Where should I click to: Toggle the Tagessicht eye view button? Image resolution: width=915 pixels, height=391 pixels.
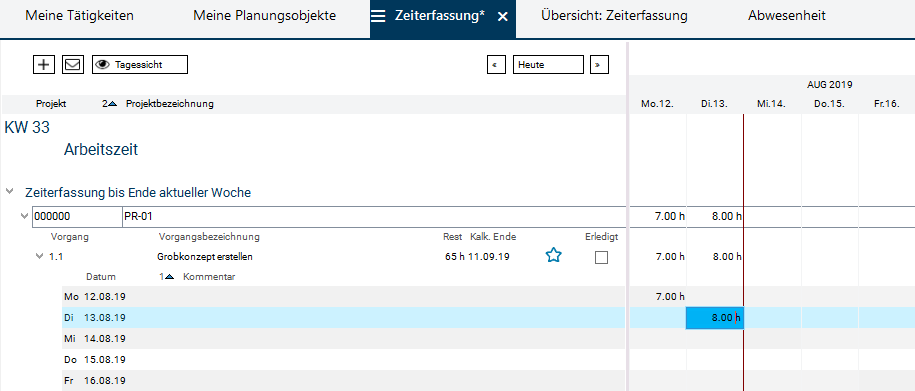point(140,65)
